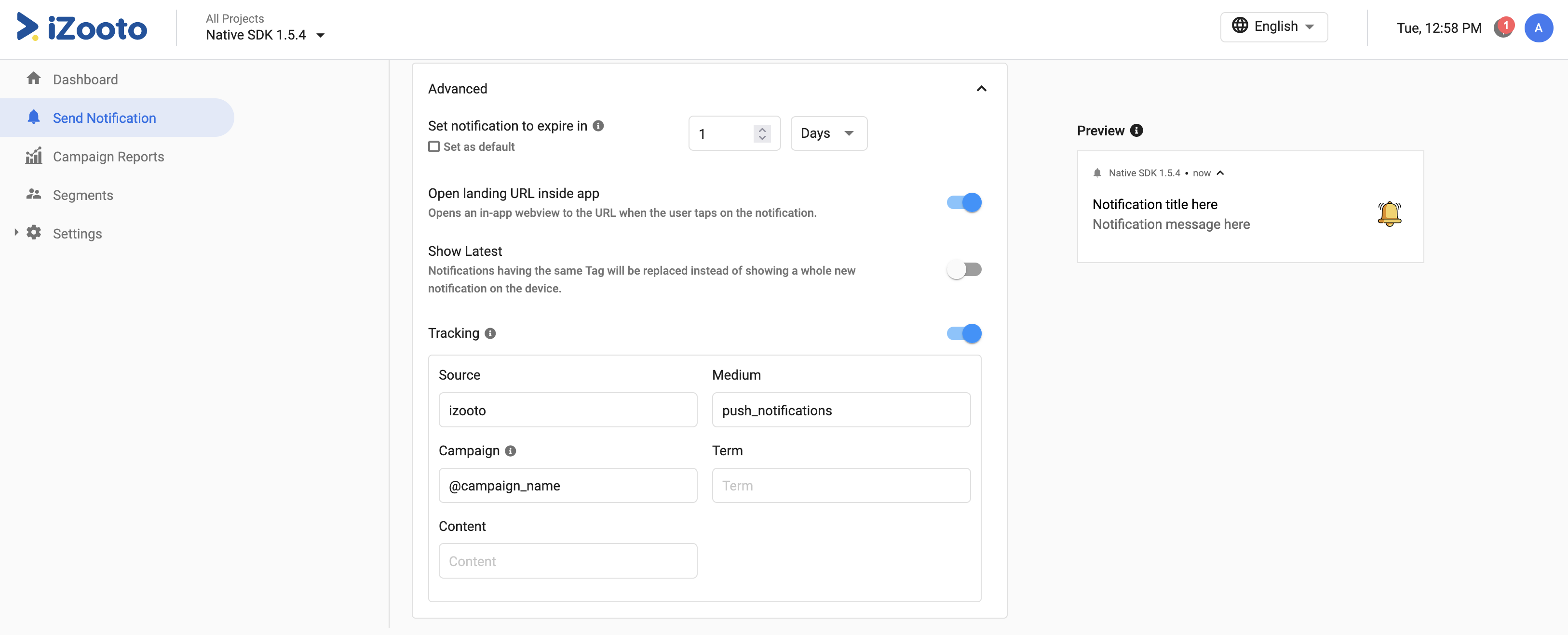Open the user avatar A menu
Viewport: 1568px width, 635px height.
(x=1538, y=28)
